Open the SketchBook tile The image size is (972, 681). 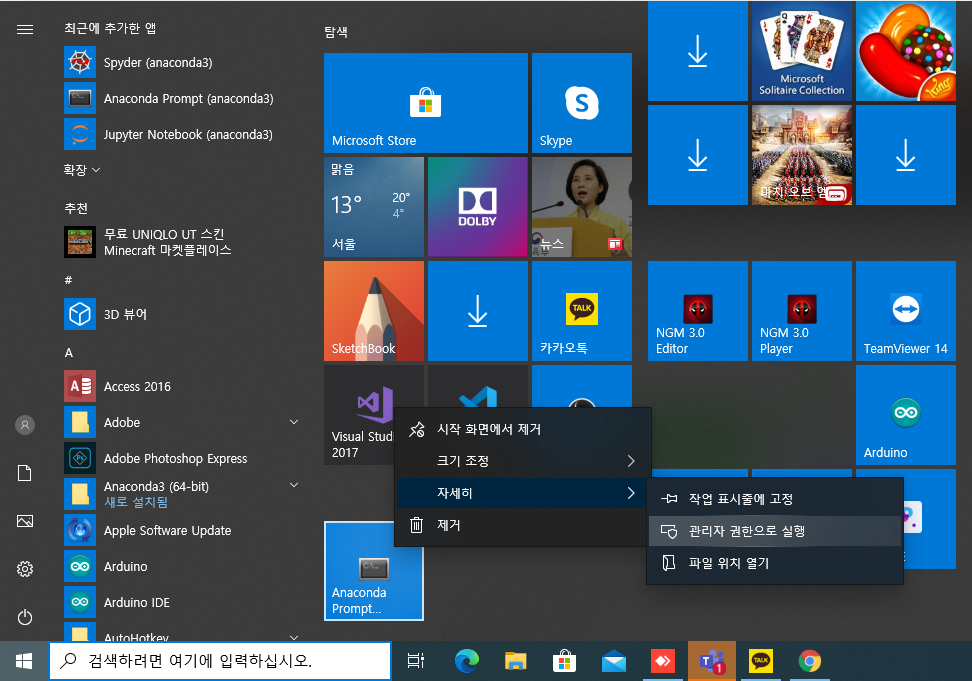click(x=374, y=311)
